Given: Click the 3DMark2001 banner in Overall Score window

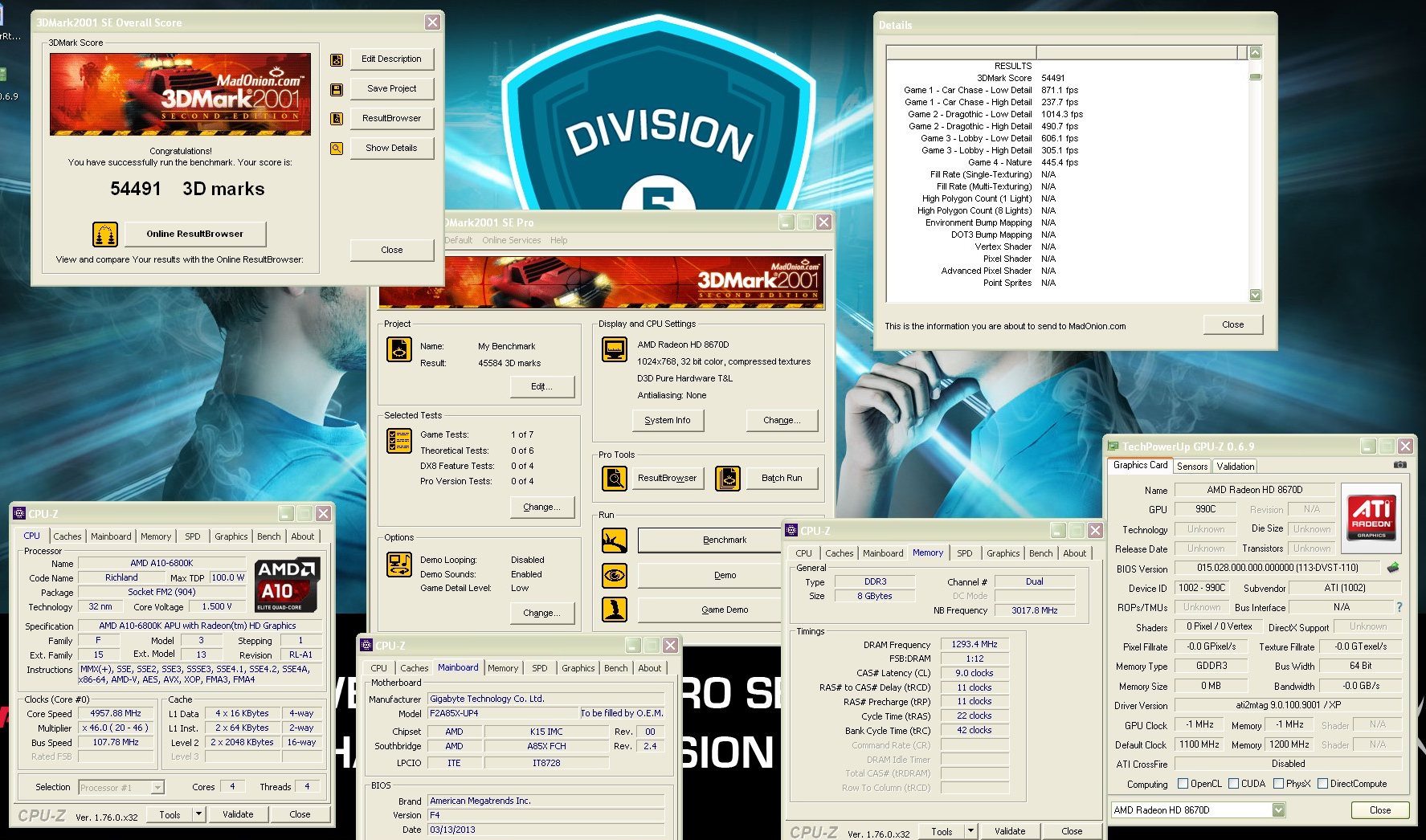Looking at the screenshot, I should 180,95.
